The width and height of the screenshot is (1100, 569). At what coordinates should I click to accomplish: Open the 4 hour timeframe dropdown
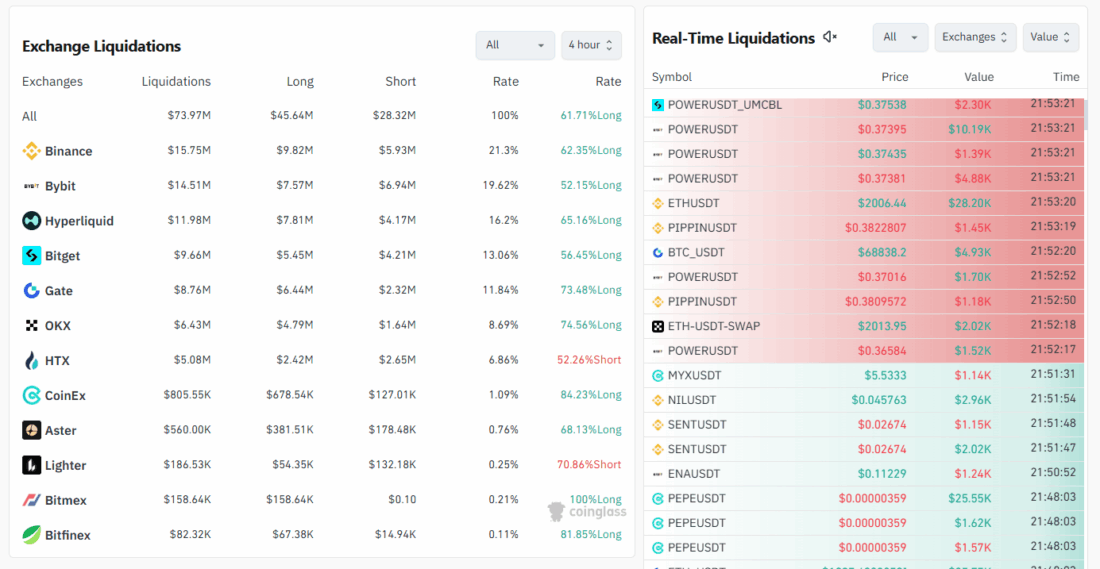coord(591,45)
